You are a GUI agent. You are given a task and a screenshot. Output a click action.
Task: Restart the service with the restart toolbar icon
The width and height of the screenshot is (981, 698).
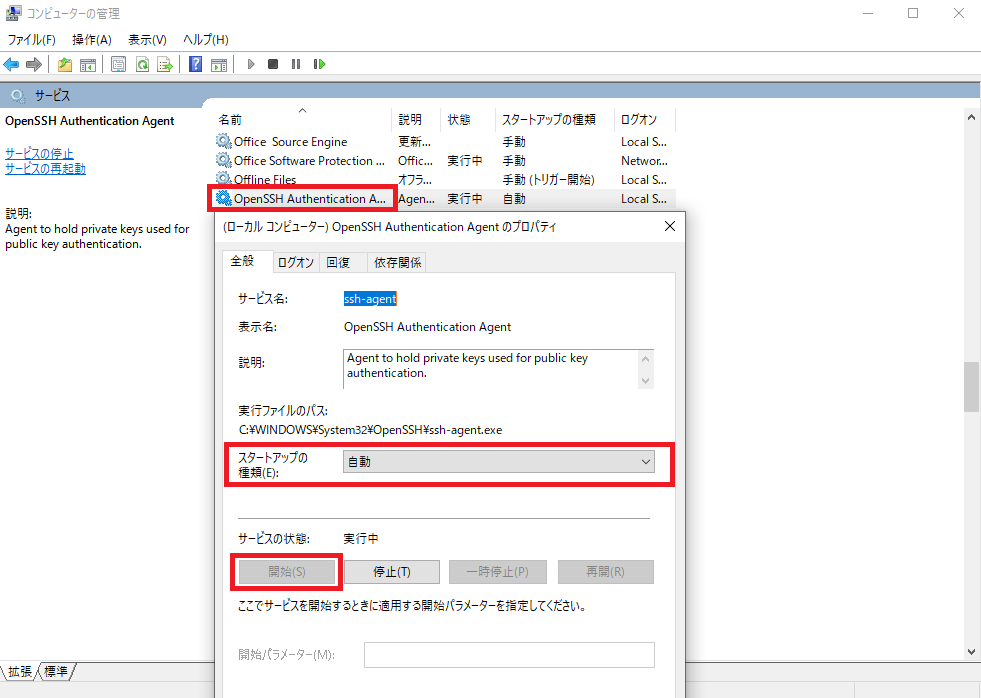pos(319,64)
